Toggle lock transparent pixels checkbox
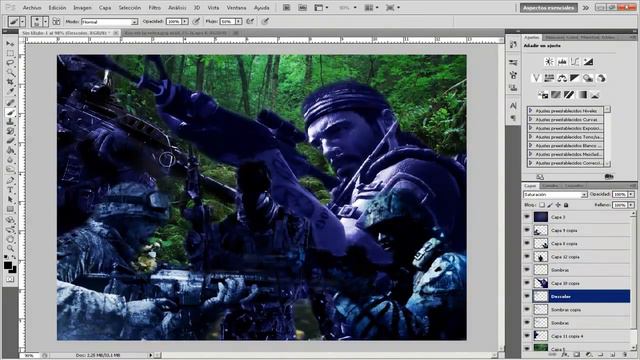Screen dimensions: 640x360 click(542, 205)
